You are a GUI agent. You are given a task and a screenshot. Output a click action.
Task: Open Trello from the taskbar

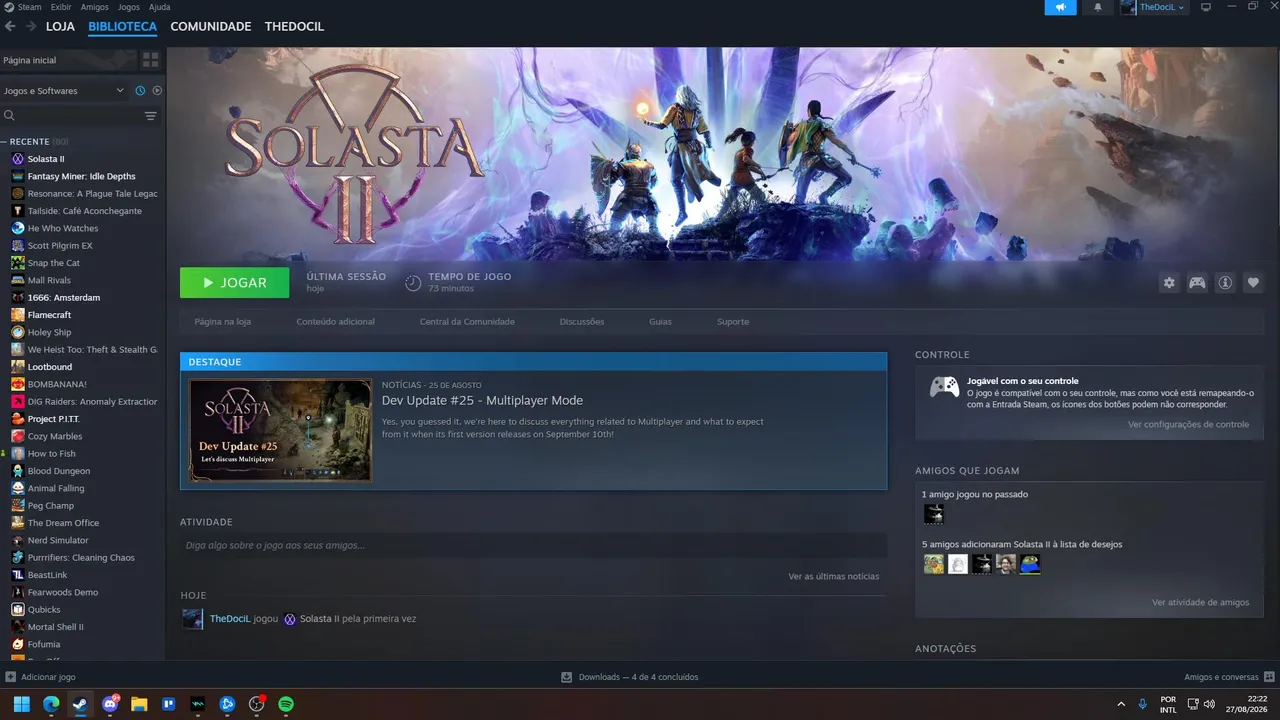[x=169, y=704]
